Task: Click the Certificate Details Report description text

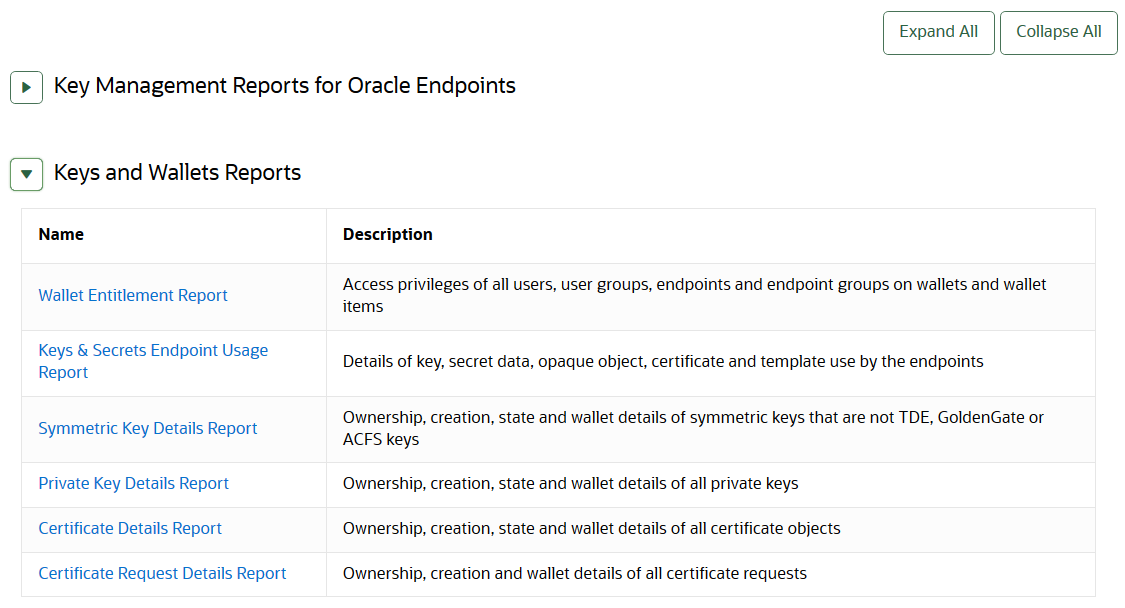Action: click(591, 528)
